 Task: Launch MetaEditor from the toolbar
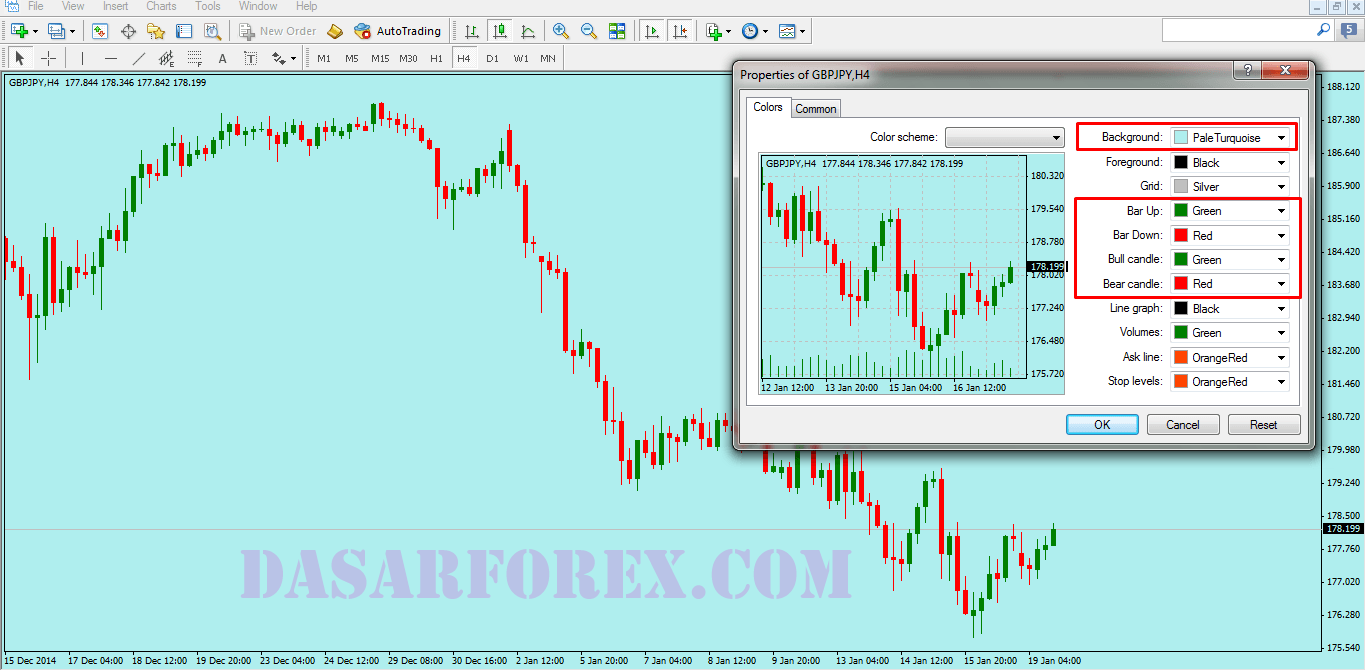[335, 31]
